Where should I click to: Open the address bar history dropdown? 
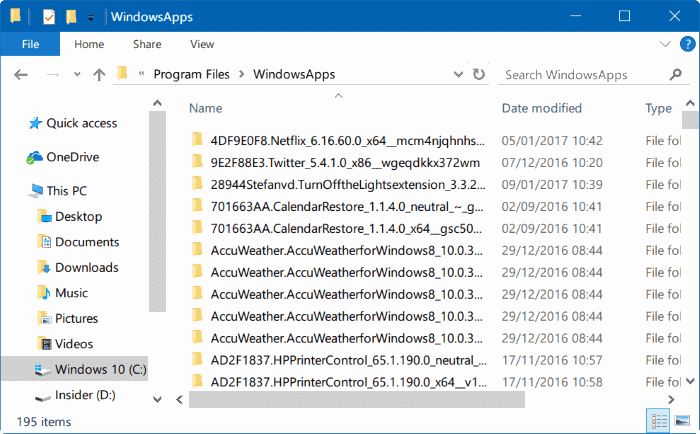point(458,75)
